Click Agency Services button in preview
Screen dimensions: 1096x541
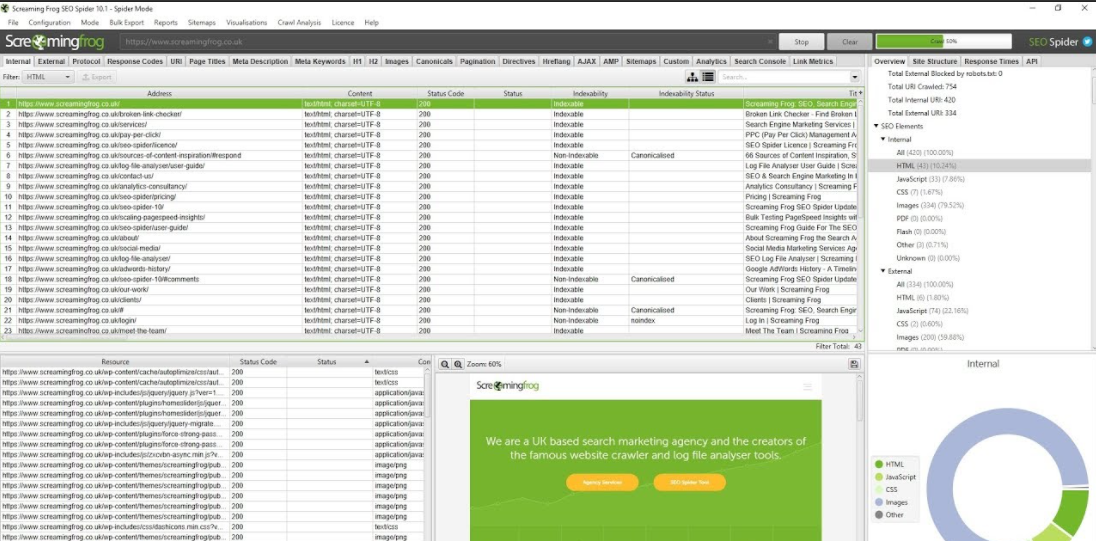point(602,482)
